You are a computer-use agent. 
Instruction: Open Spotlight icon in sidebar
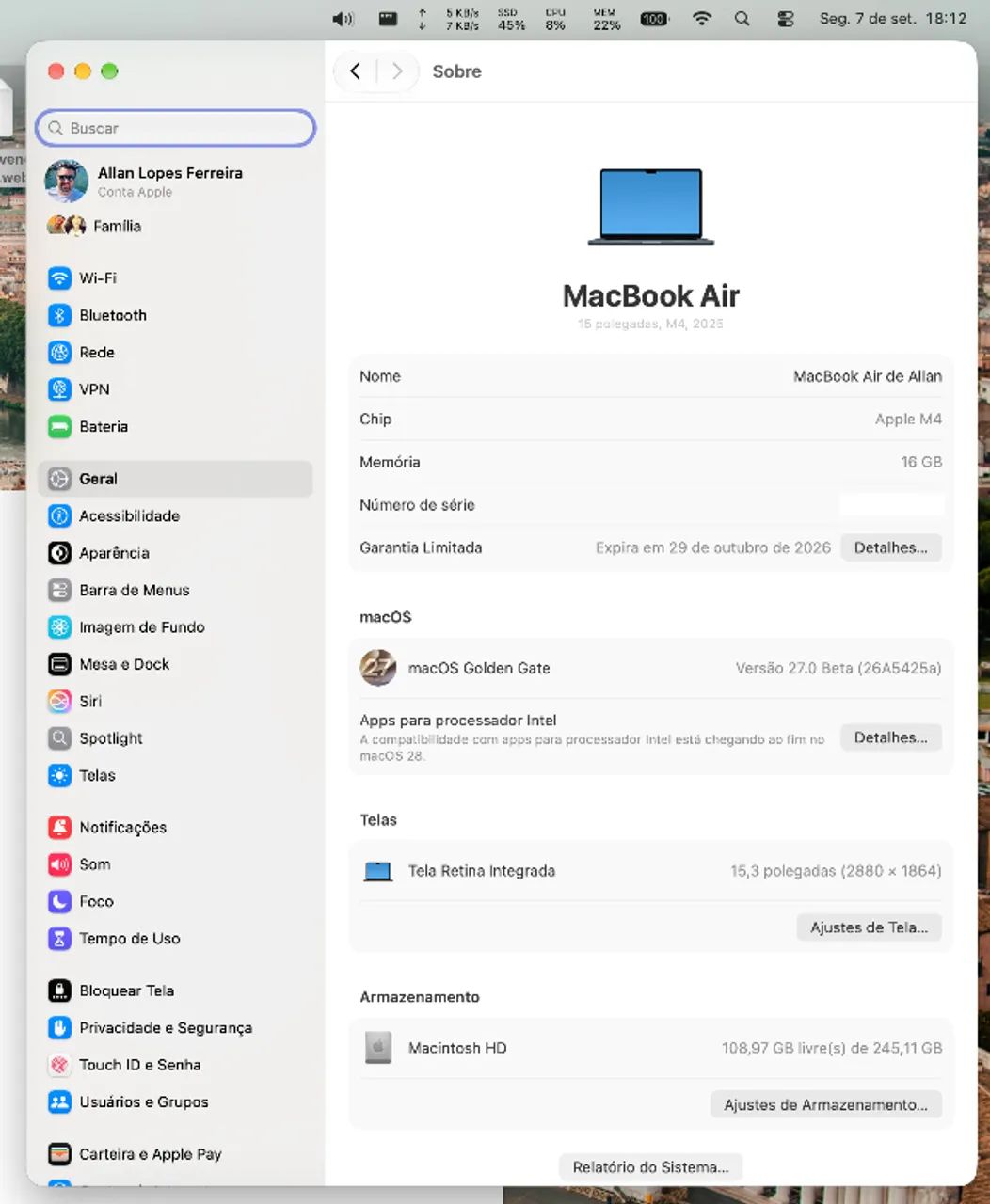click(x=59, y=738)
